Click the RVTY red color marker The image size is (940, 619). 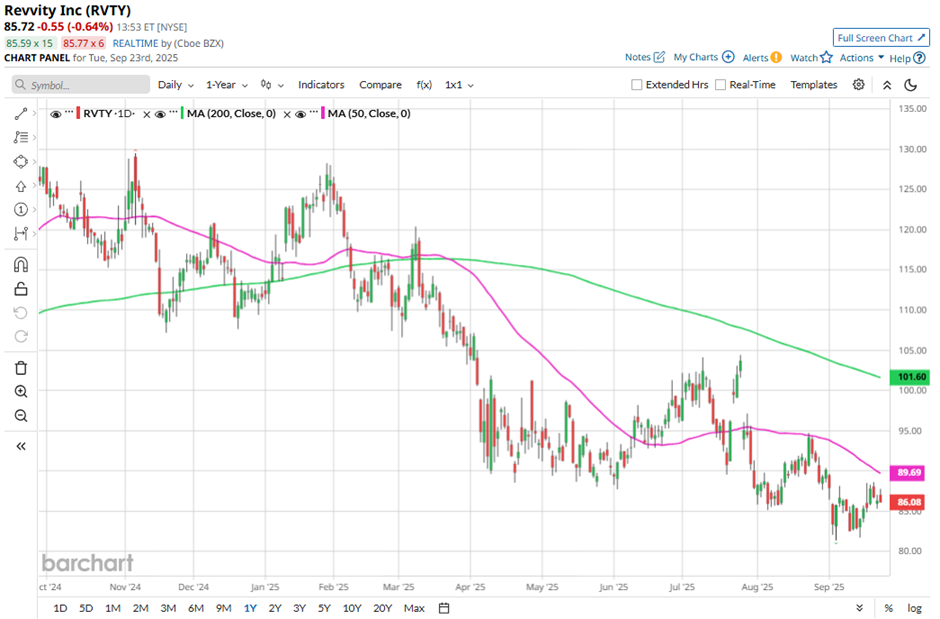point(79,114)
